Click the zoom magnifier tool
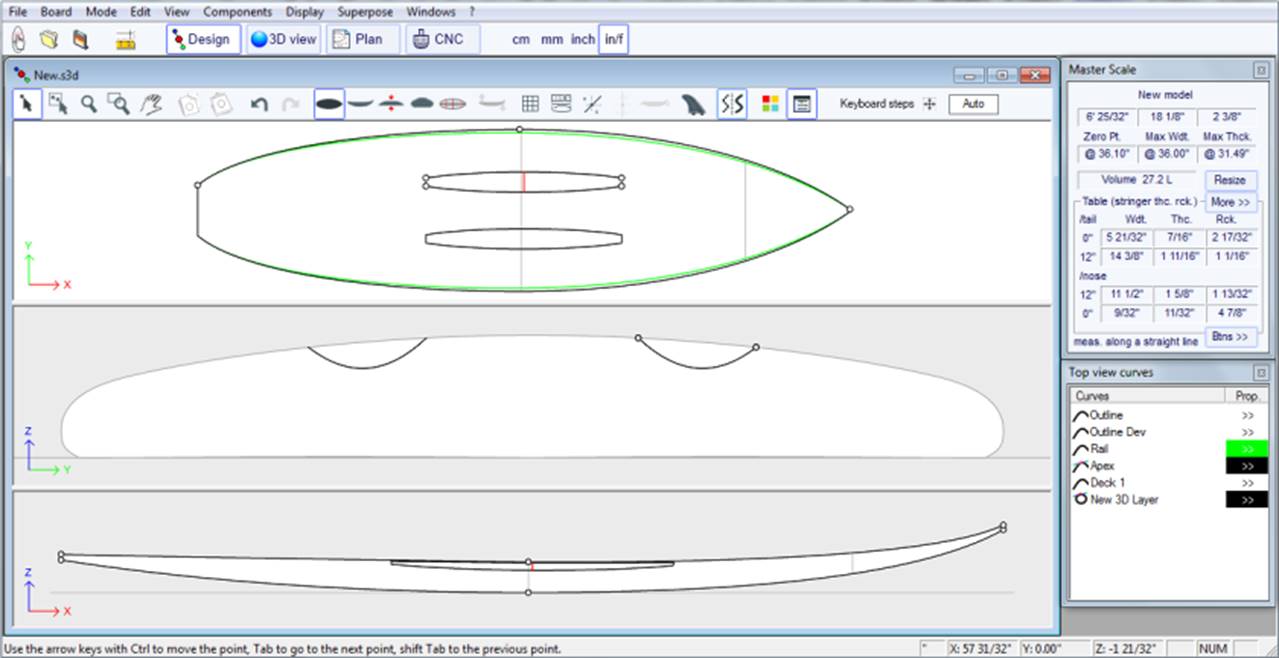Viewport: 1279px width, 658px height. [89, 104]
